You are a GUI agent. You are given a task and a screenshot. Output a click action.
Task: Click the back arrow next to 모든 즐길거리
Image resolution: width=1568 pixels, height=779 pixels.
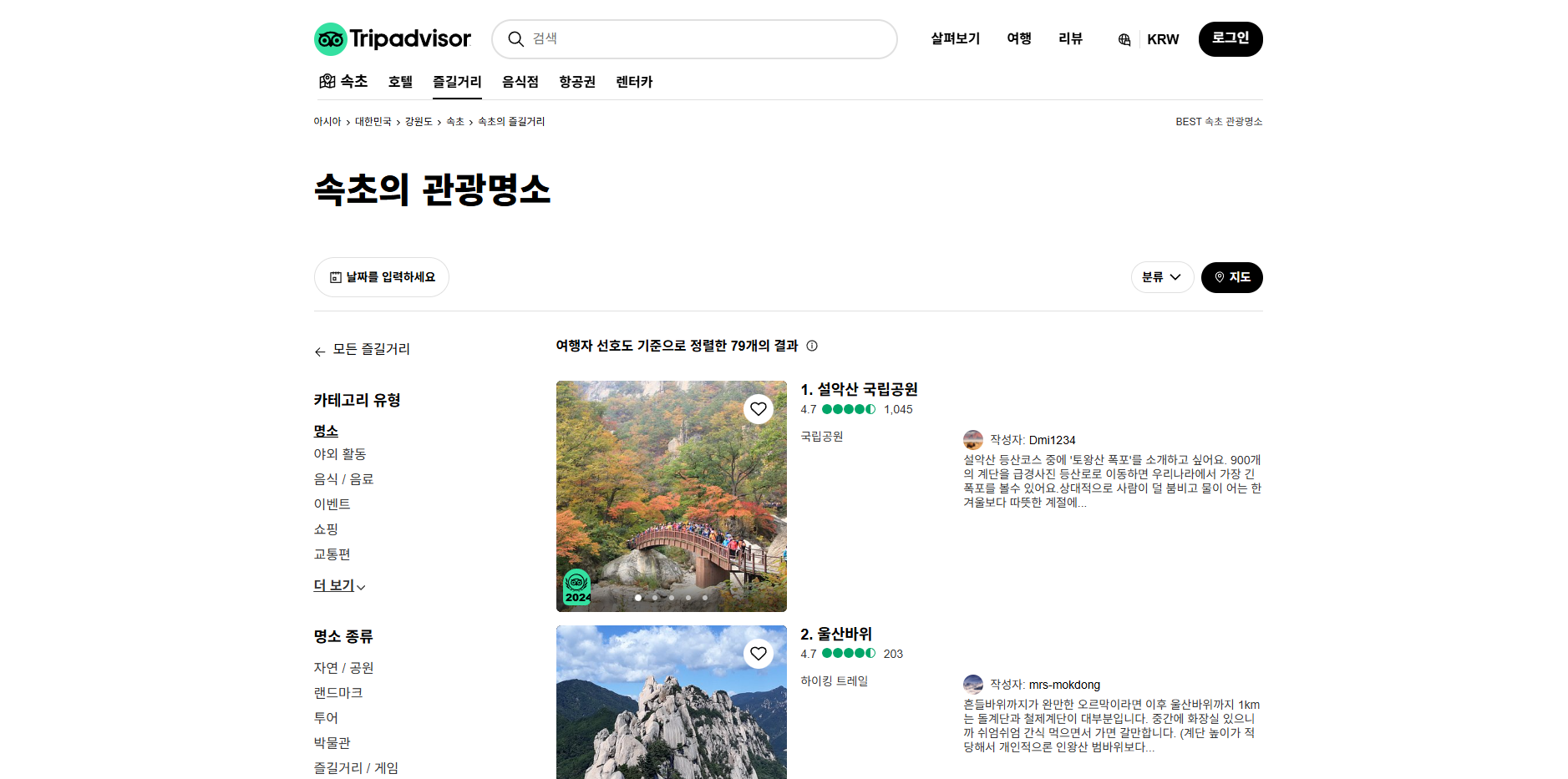pyautogui.click(x=319, y=350)
